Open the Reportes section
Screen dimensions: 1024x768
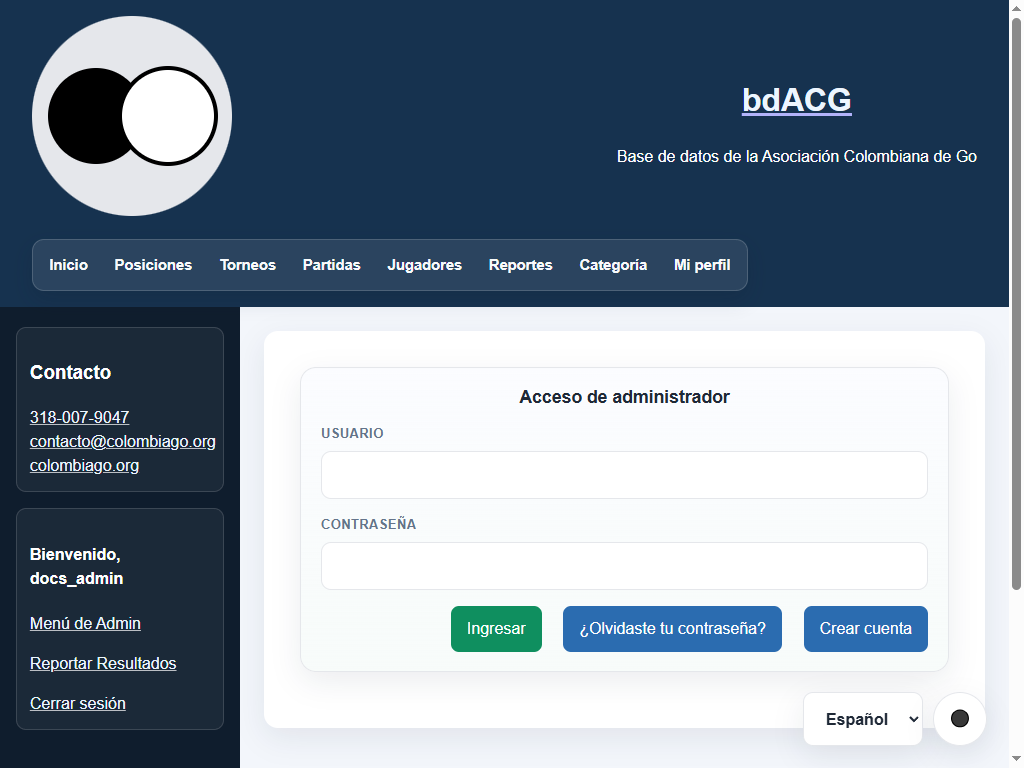tap(520, 264)
